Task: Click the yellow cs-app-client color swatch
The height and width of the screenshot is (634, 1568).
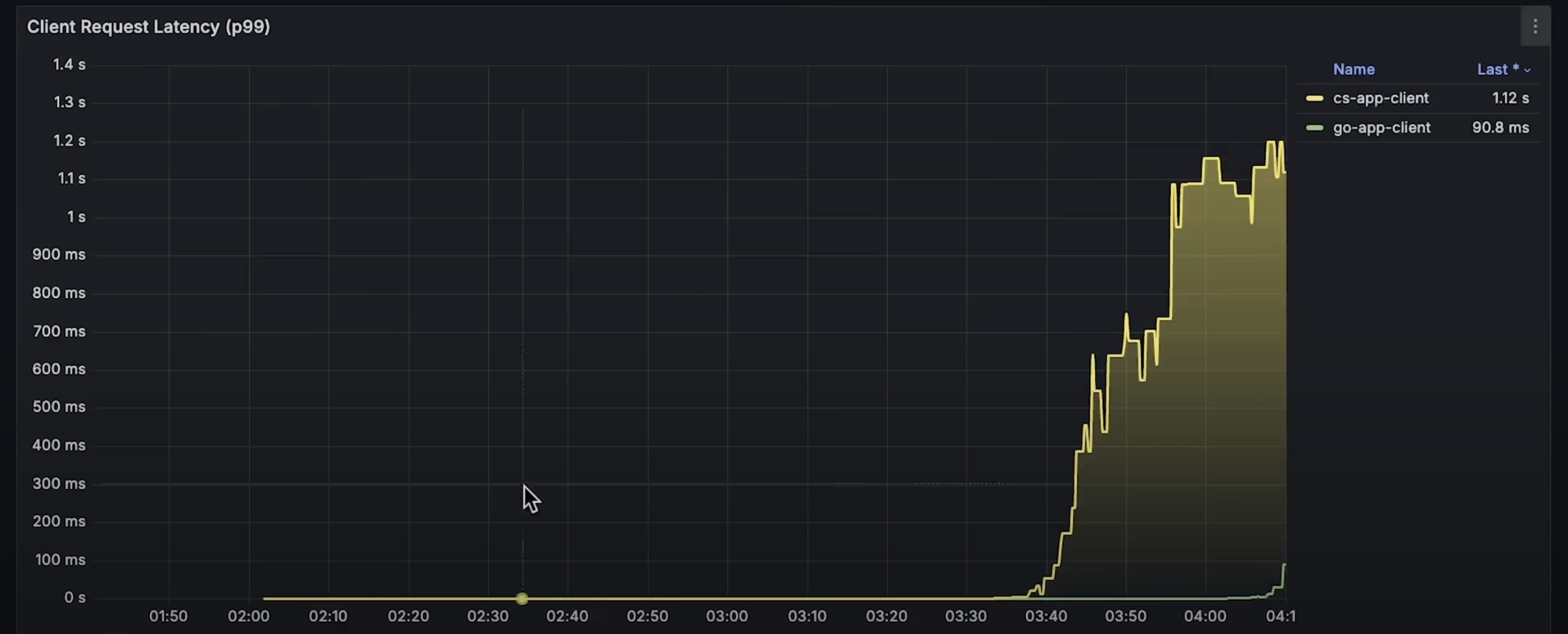Action: coord(1315,98)
